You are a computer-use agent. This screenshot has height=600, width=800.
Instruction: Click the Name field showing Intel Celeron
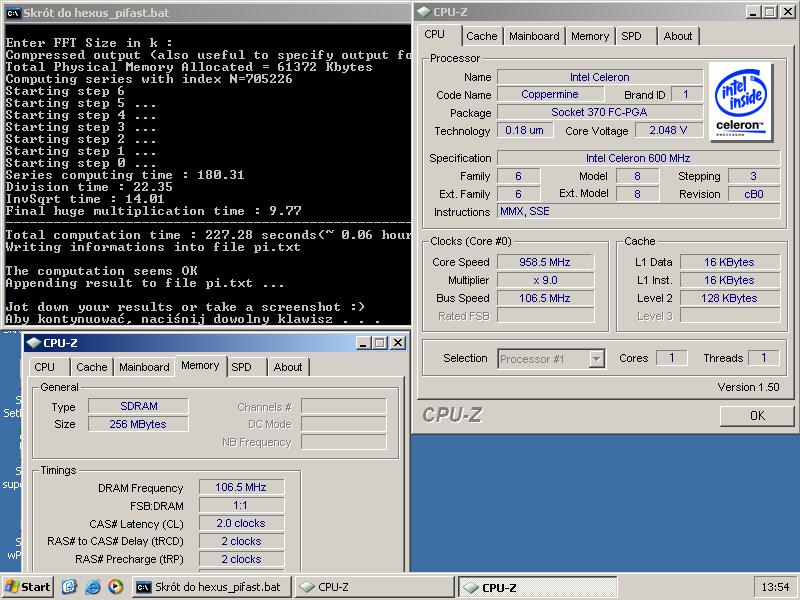pos(599,77)
